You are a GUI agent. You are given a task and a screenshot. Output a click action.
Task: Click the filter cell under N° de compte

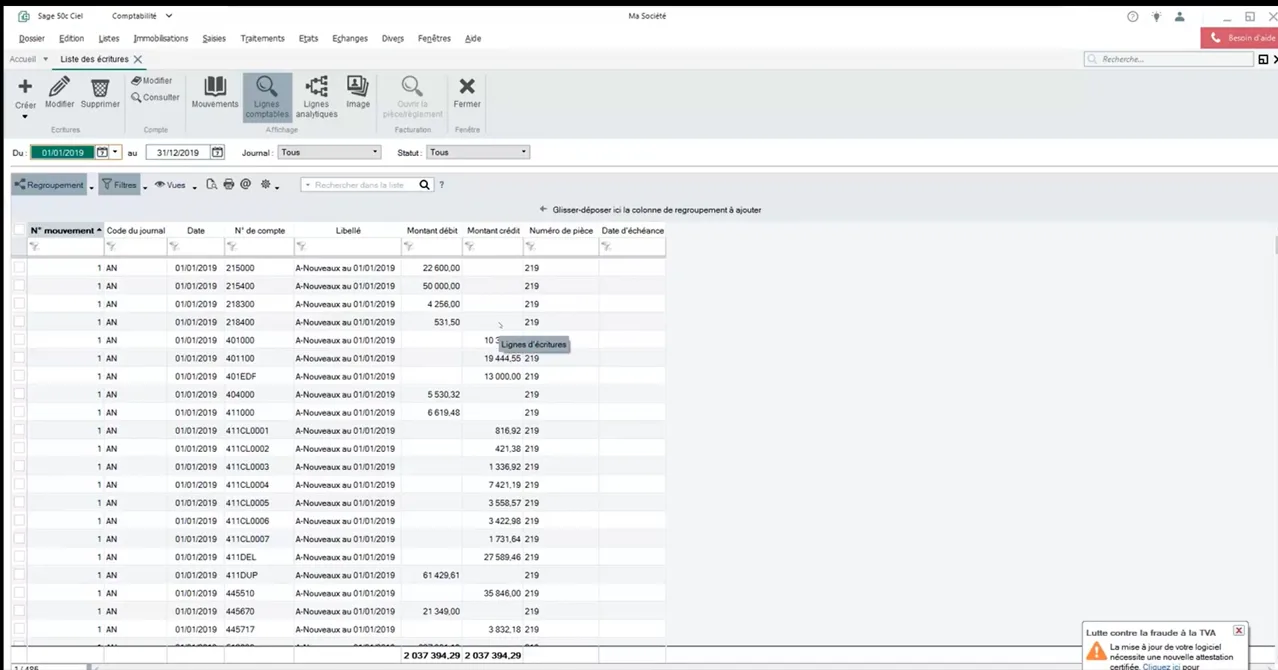click(x=258, y=246)
